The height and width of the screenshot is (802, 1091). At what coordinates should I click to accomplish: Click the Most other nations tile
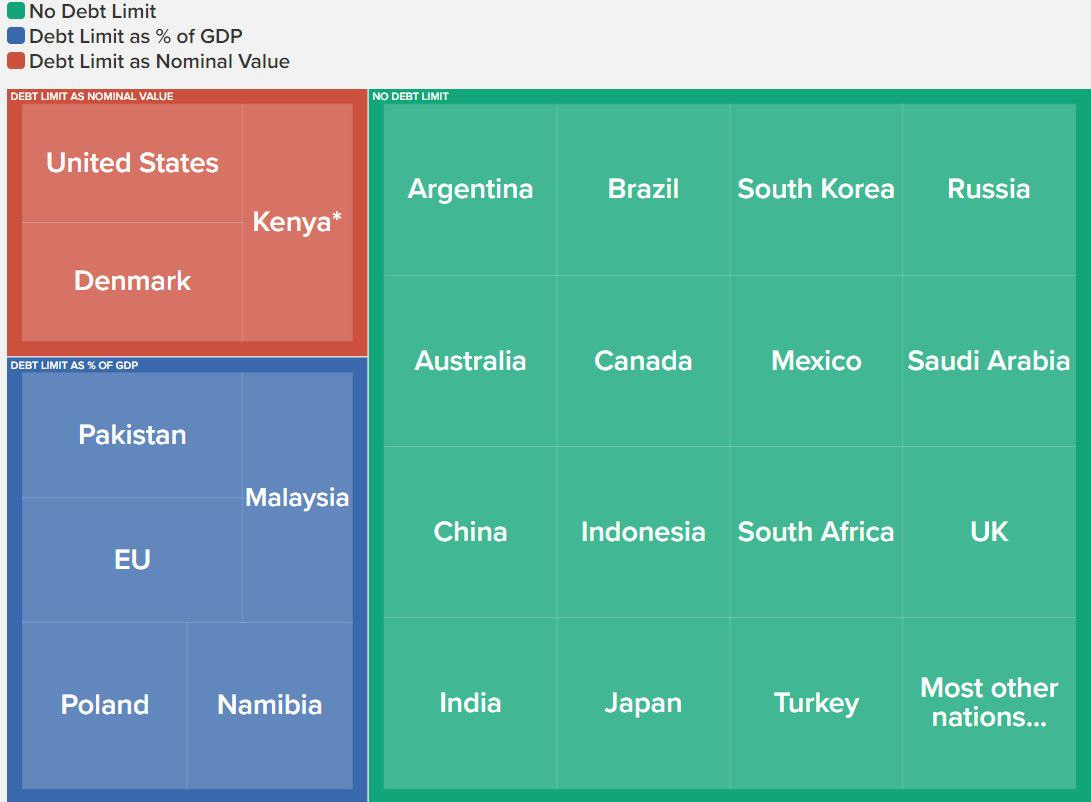pyautogui.click(x=989, y=703)
